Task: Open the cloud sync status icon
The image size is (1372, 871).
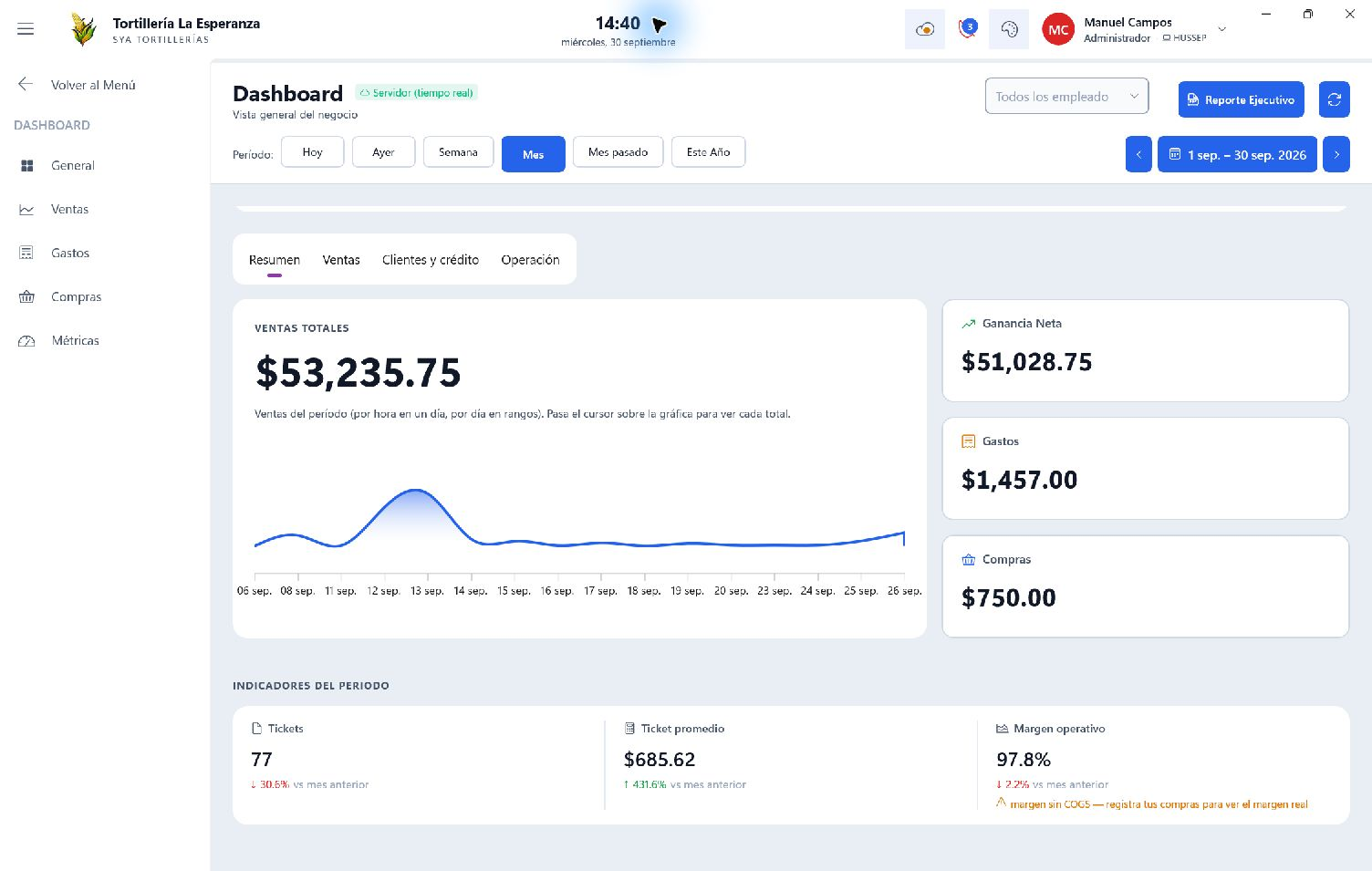Action: (925, 29)
